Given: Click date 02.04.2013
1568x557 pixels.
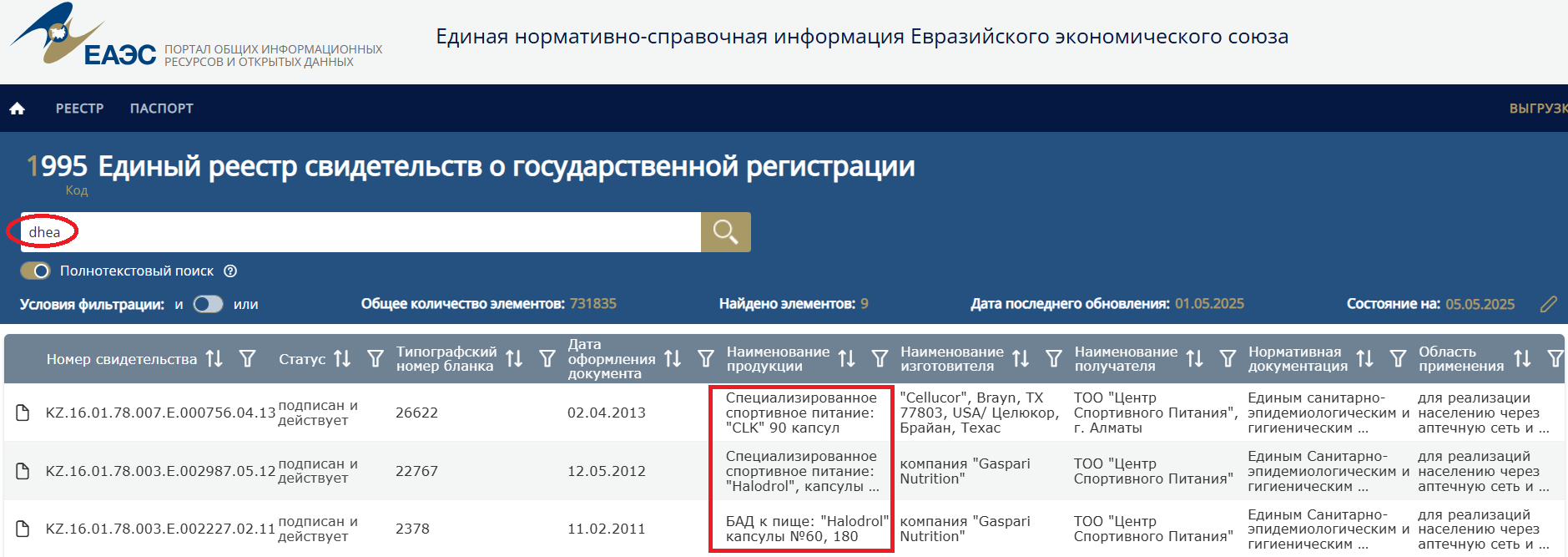Looking at the screenshot, I should click(607, 413).
